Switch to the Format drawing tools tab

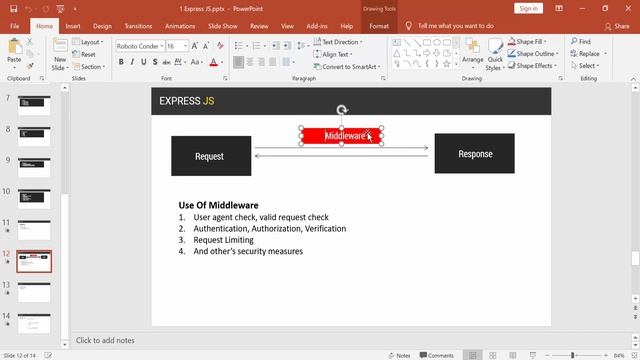click(379, 26)
